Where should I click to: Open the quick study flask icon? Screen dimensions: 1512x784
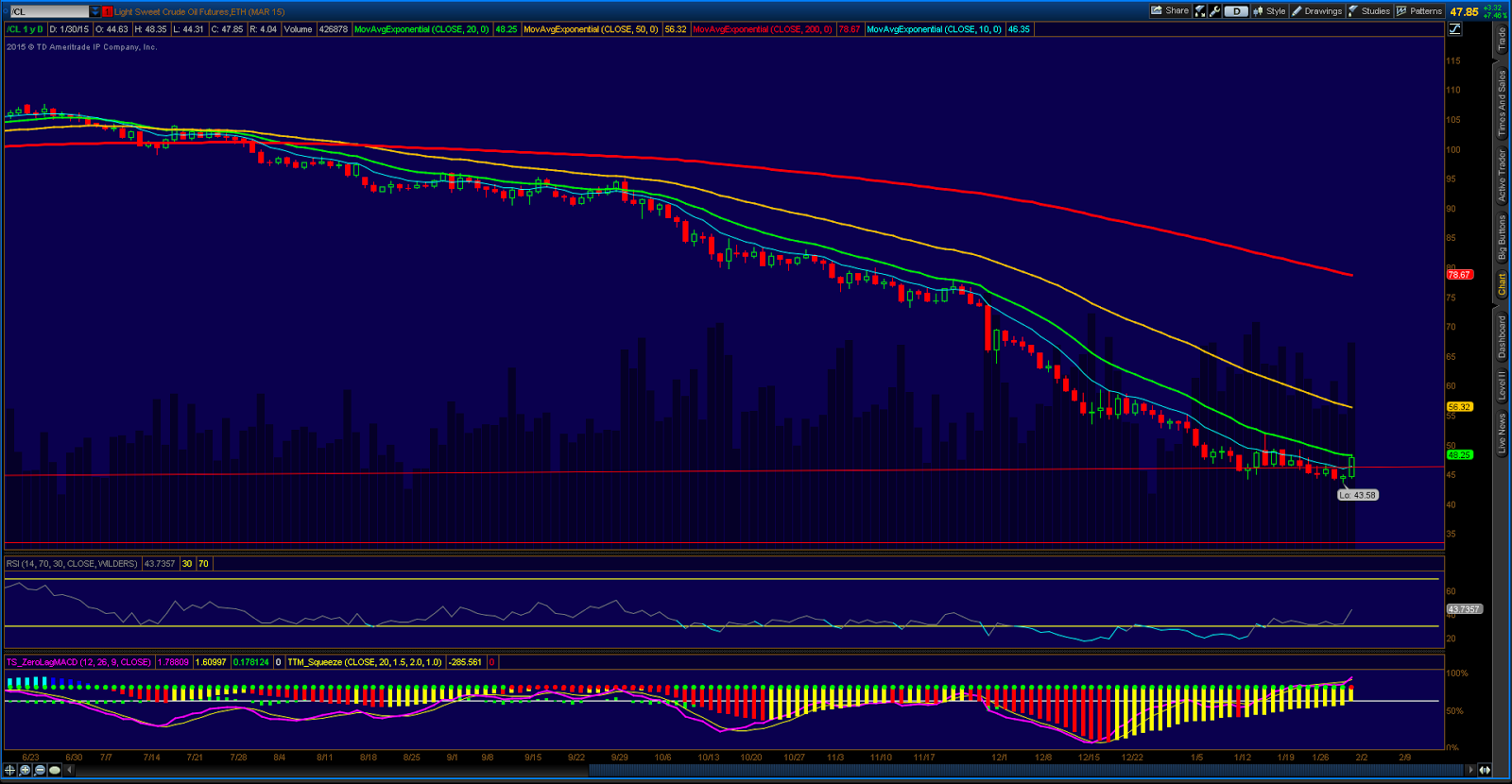point(1200,11)
